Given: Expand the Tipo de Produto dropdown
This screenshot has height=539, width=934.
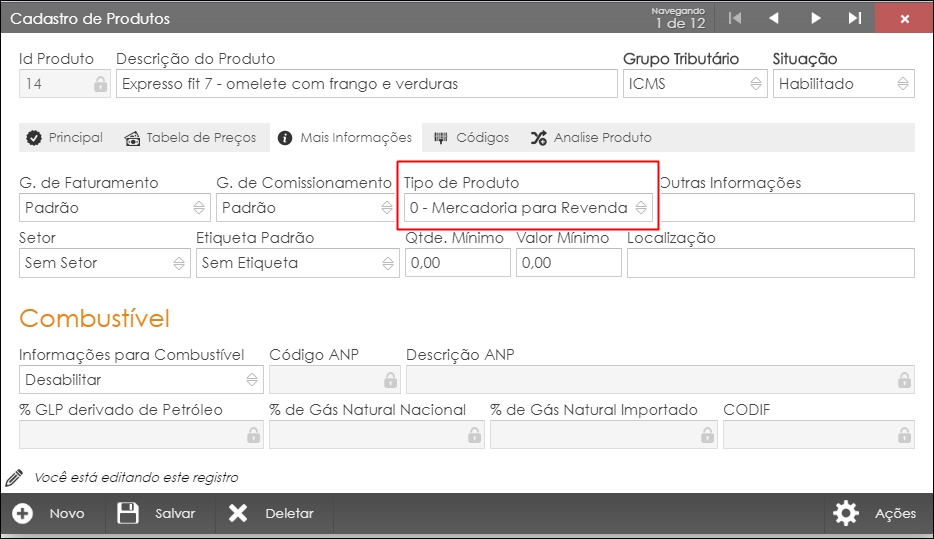Looking at the screenshot, I should 528,208.
